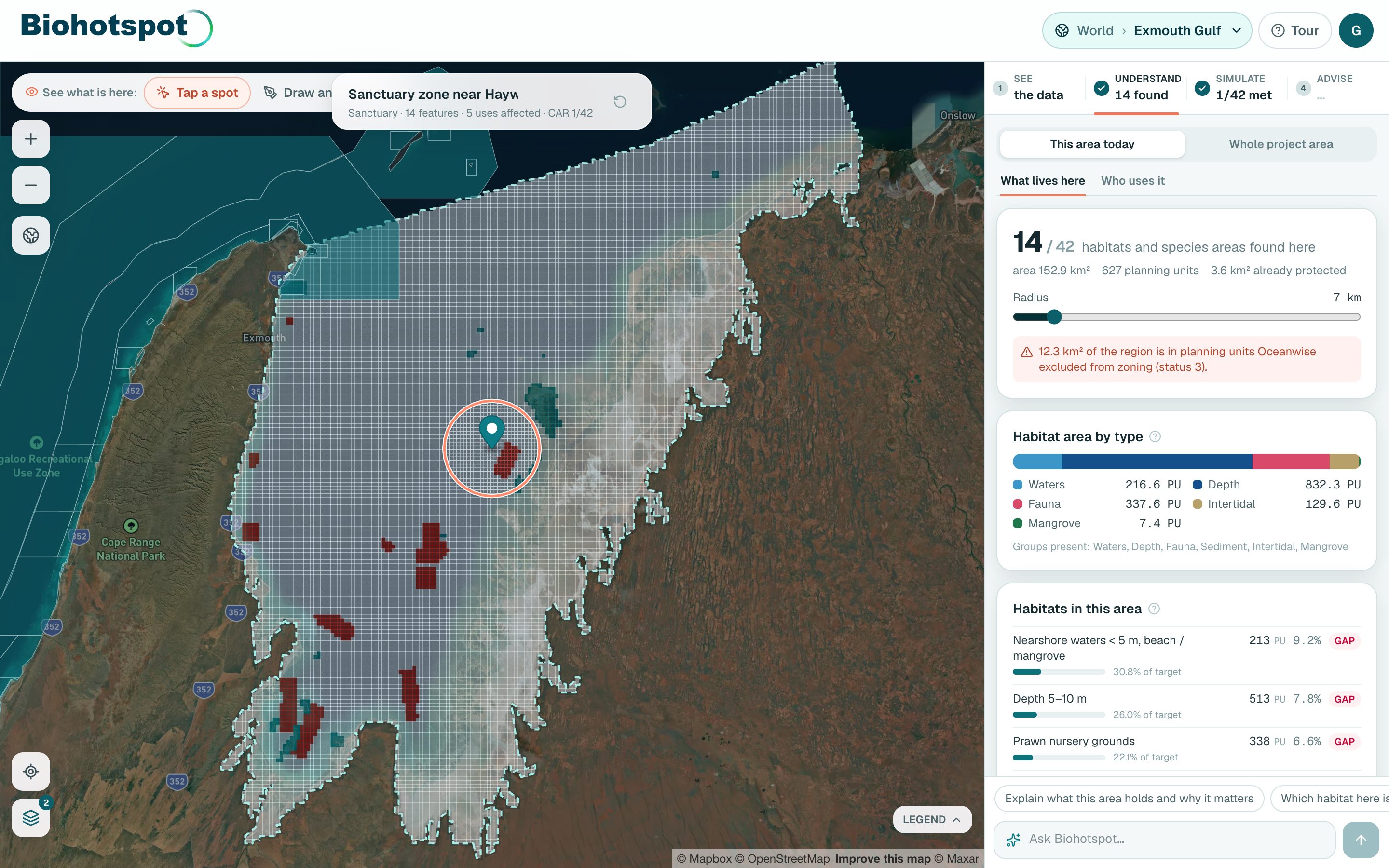Open the Advise step 4
This screenshot has height=868, width=1389.
(1326, 87)
